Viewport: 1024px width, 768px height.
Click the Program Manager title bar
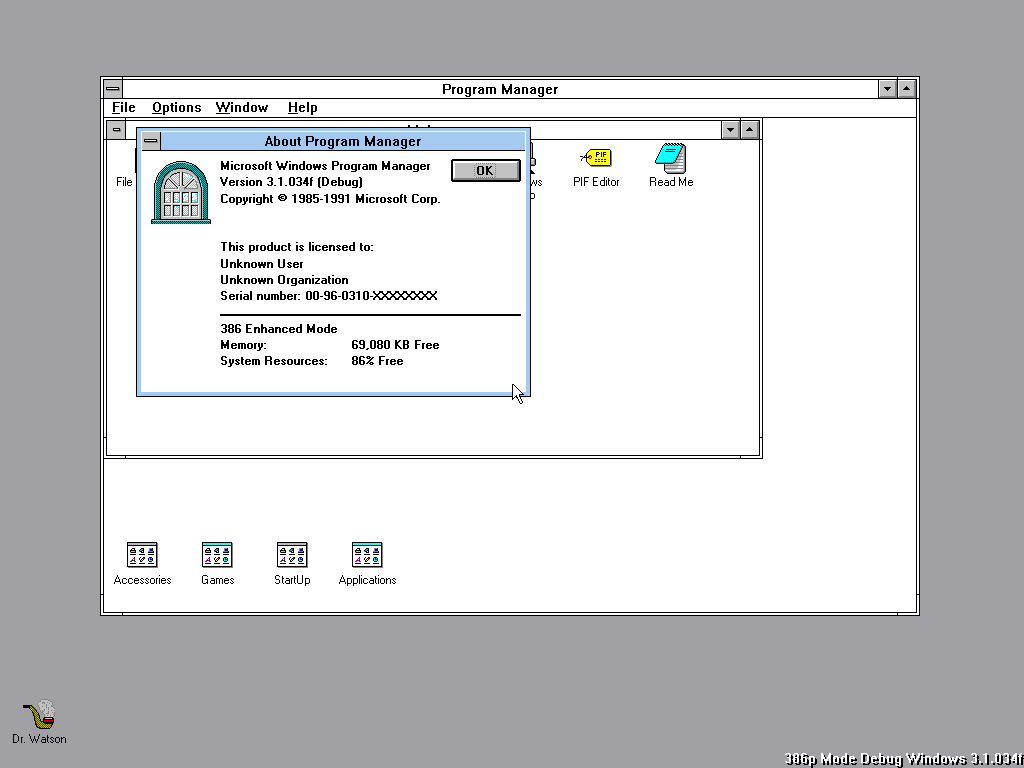[x=500, y=89]
